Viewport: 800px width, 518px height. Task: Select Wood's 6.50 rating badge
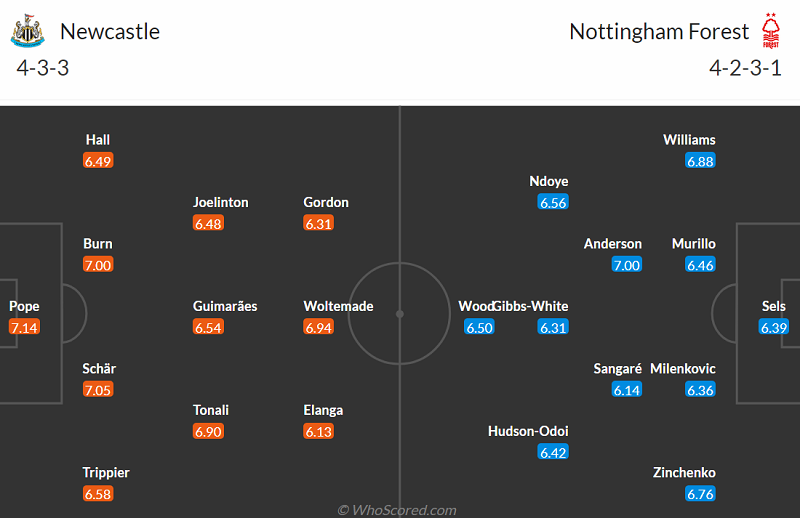coord(479,327)
